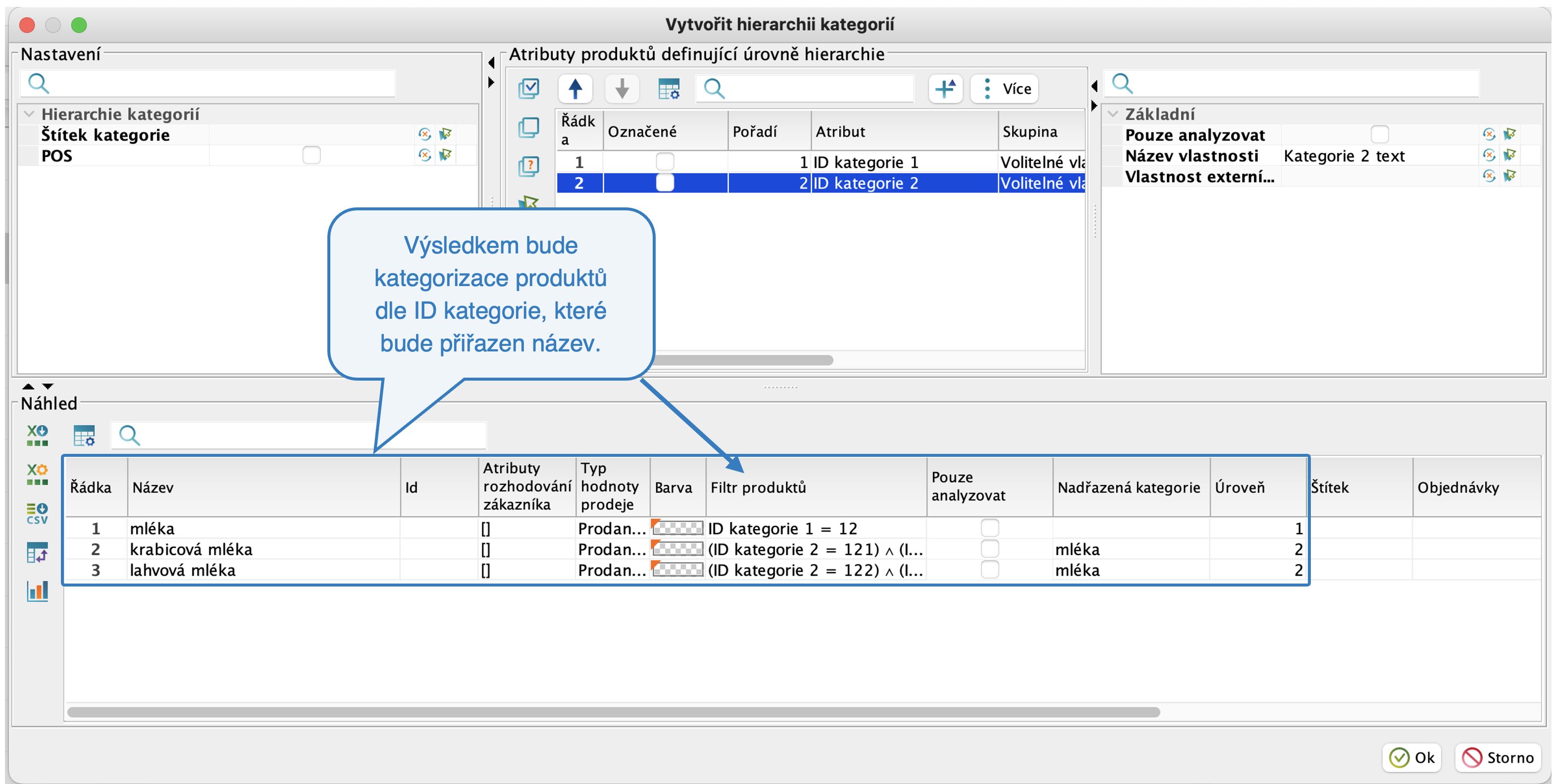Sort preview by Filtr produktů header
The image size is (1555, 784).
click(816, 487)
